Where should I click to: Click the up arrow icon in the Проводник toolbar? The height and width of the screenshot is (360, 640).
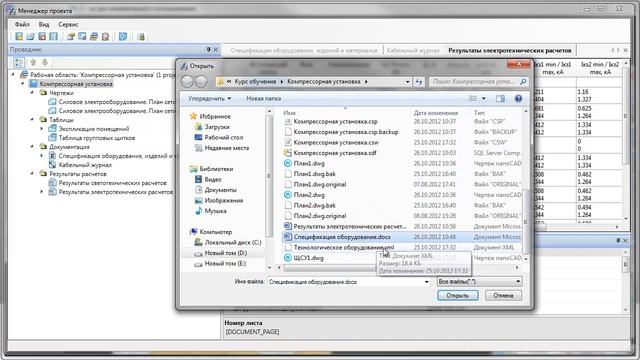click(x=33, y=62)
